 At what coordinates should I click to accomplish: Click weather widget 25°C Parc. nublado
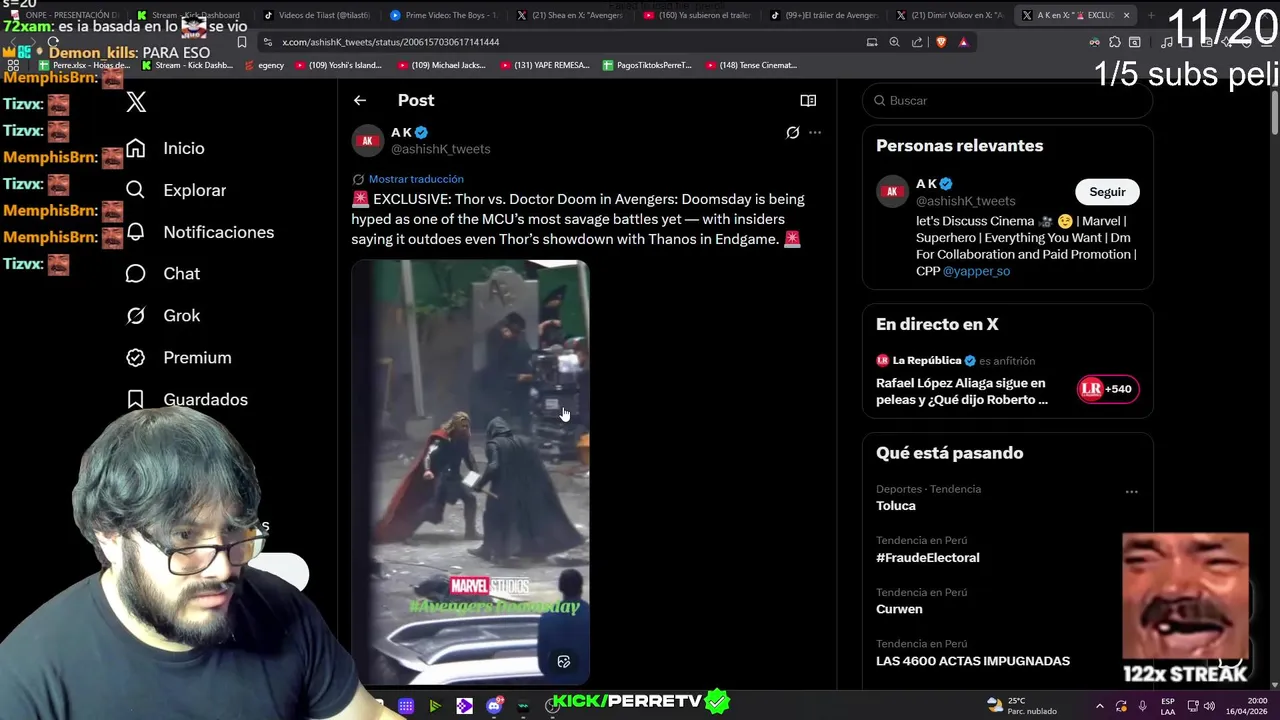coord(1021,706)
